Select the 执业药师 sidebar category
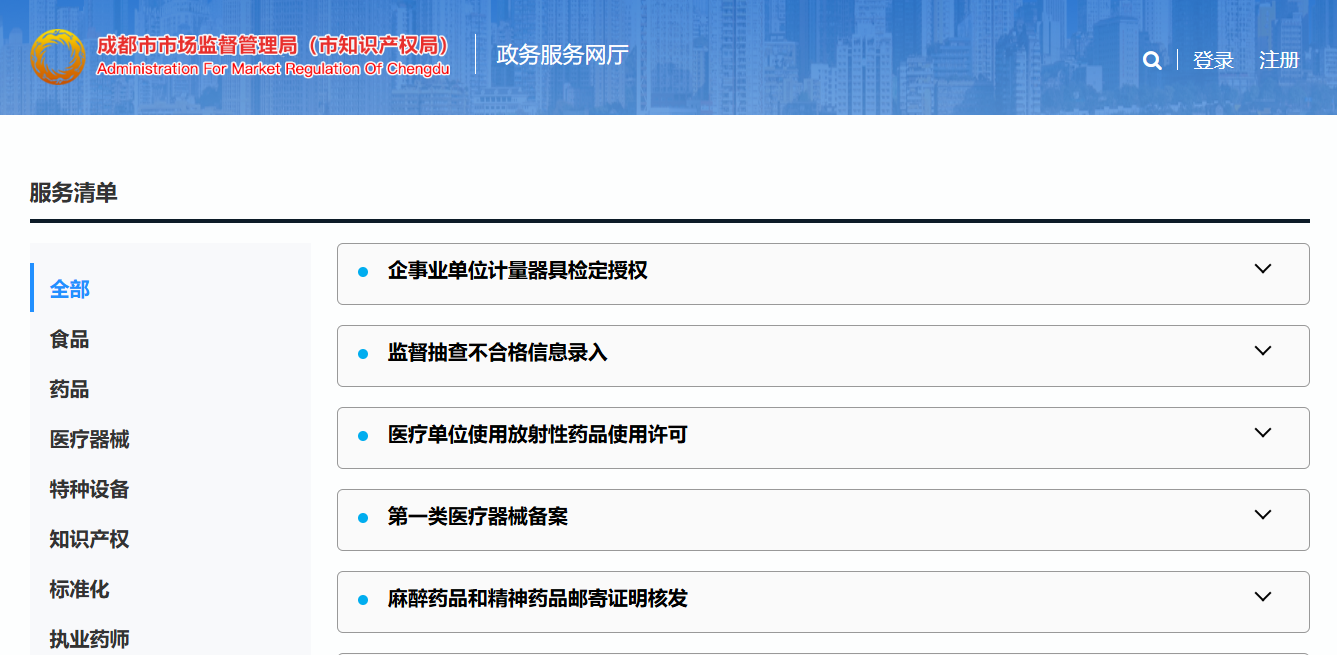 pos(88,638)
